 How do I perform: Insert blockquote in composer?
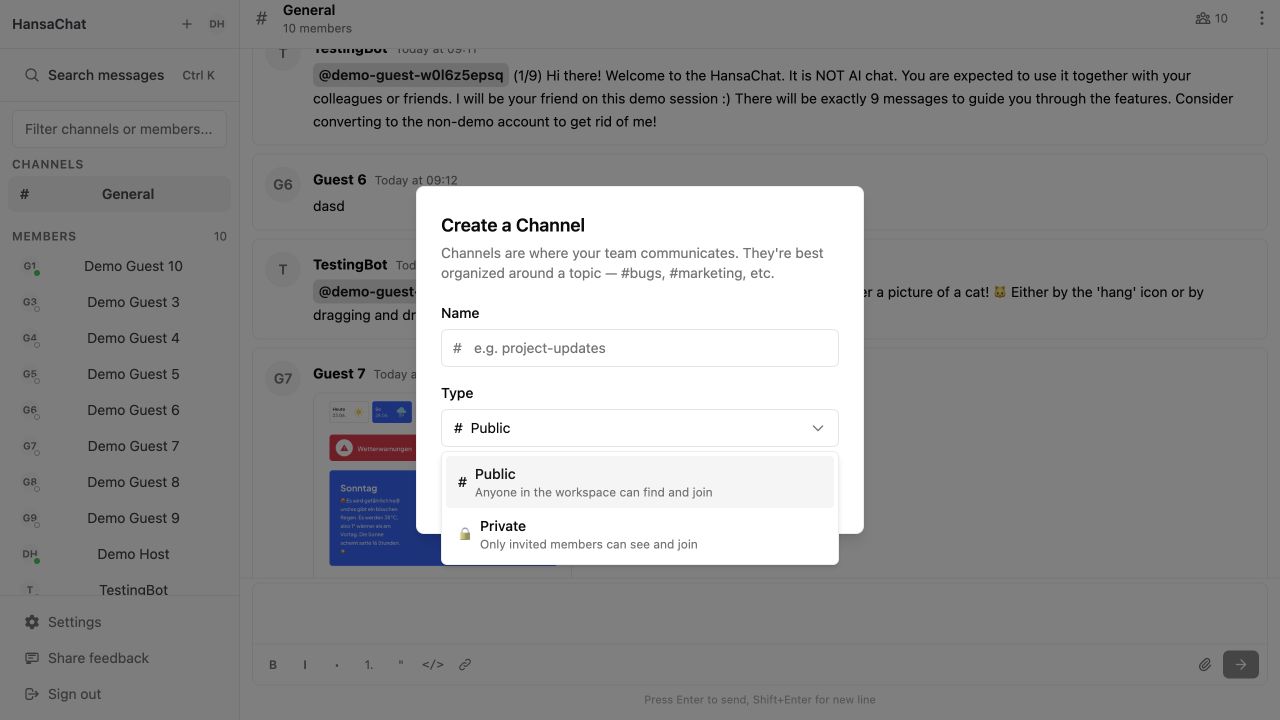401,664
